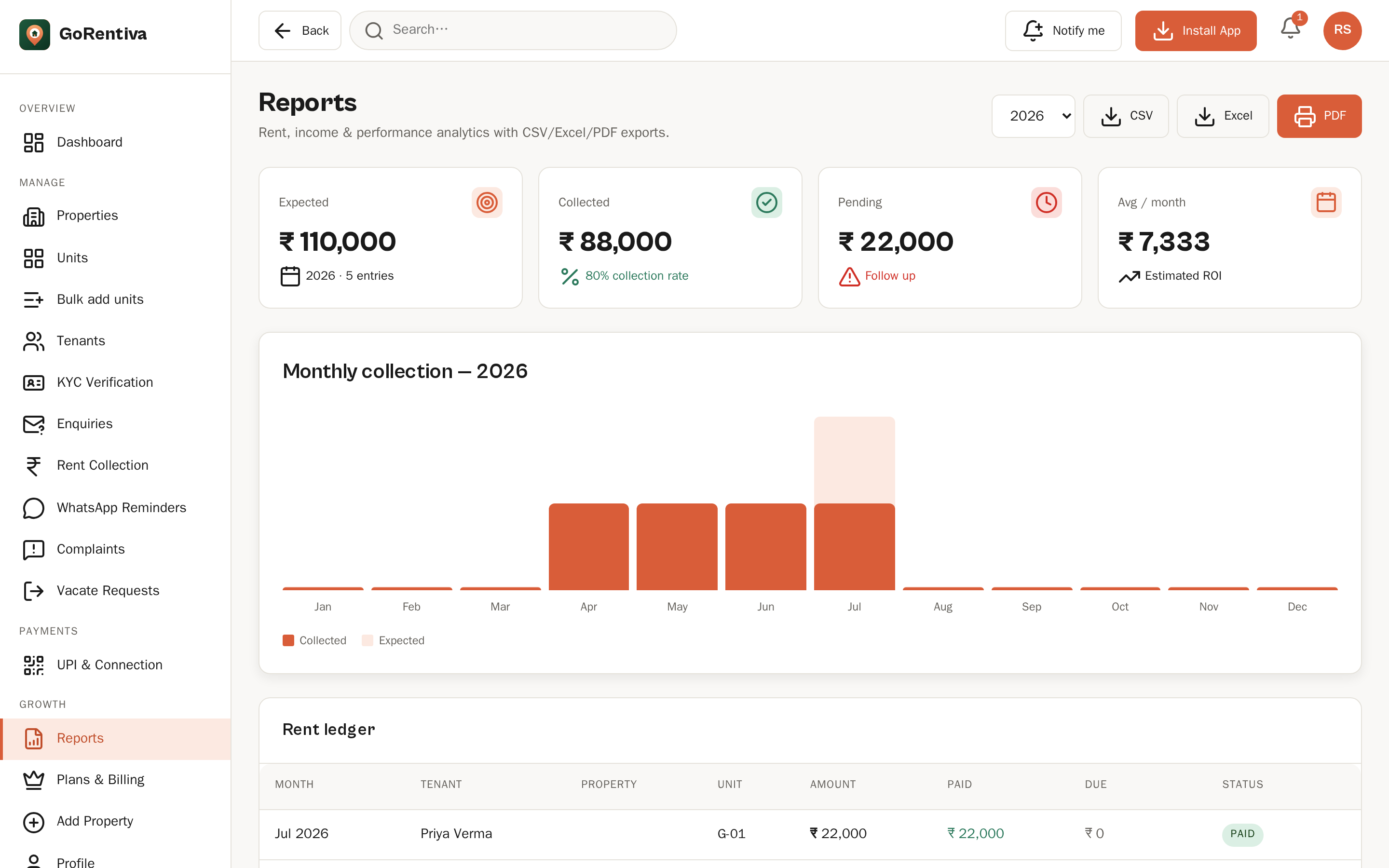The width and height of the screenshot is (1389, 868).
Task: Open Tenants in the sidebar
Action: click(x=115, y=341)
